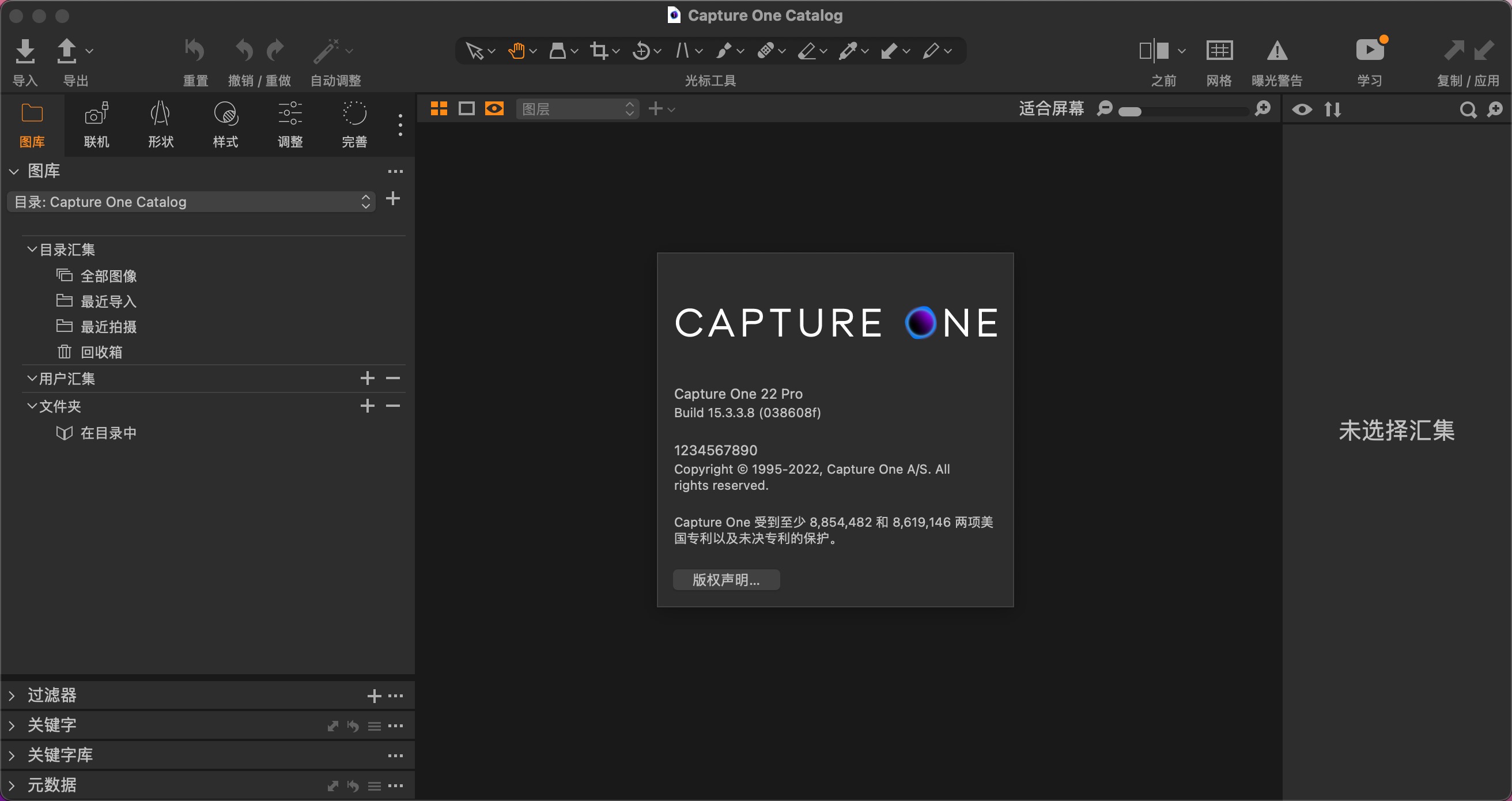Image resolution: width=1512 pixels, height=801 pixels.
Task: Click the Redo arrow icon
Action: (275, 51)
